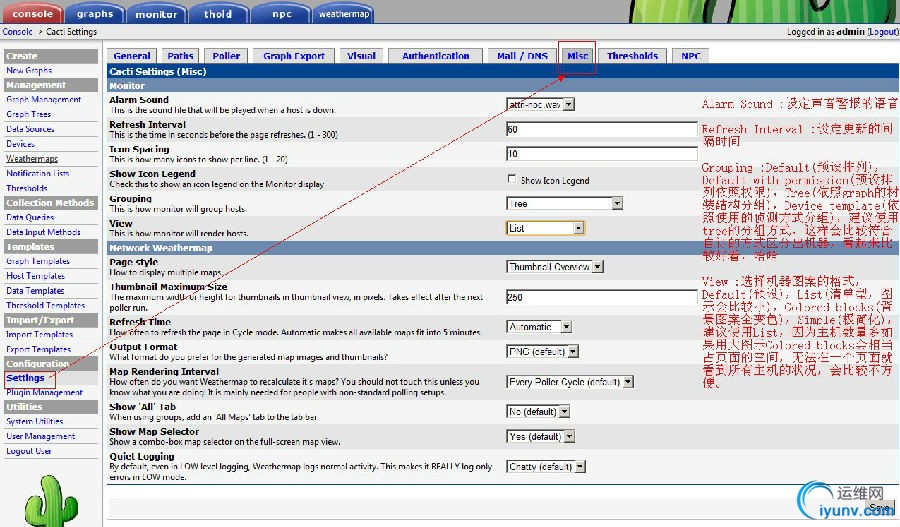Screen dimensions: 900x527
Task: Open Import Templates in the sidebar
Action: tap(39, 335)
